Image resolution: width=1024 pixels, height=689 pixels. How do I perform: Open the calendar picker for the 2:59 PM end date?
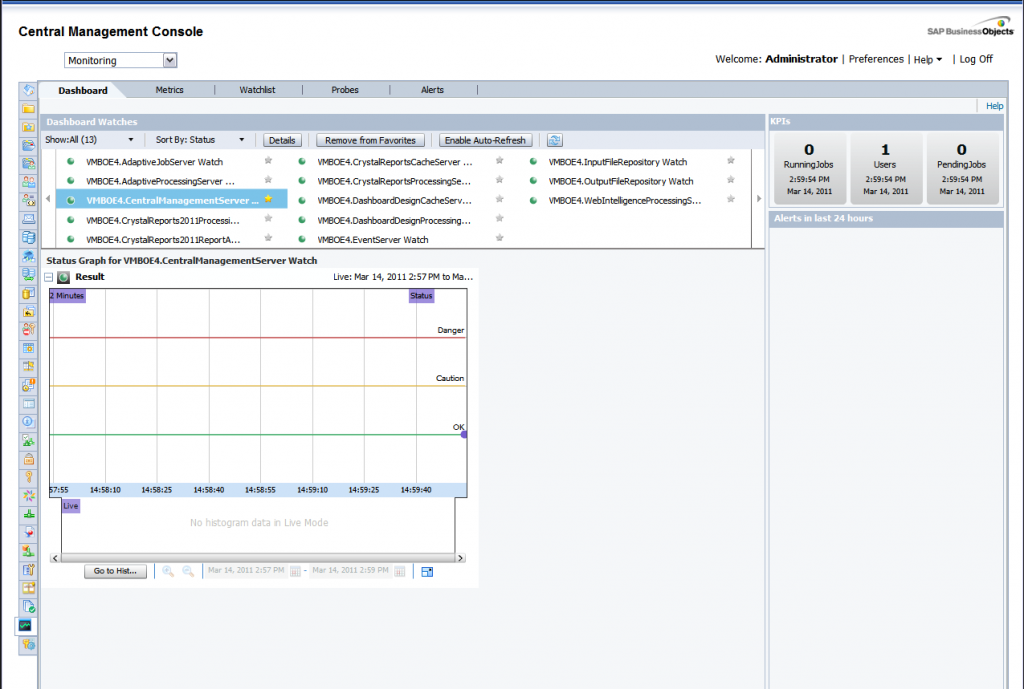coord(400,571)
